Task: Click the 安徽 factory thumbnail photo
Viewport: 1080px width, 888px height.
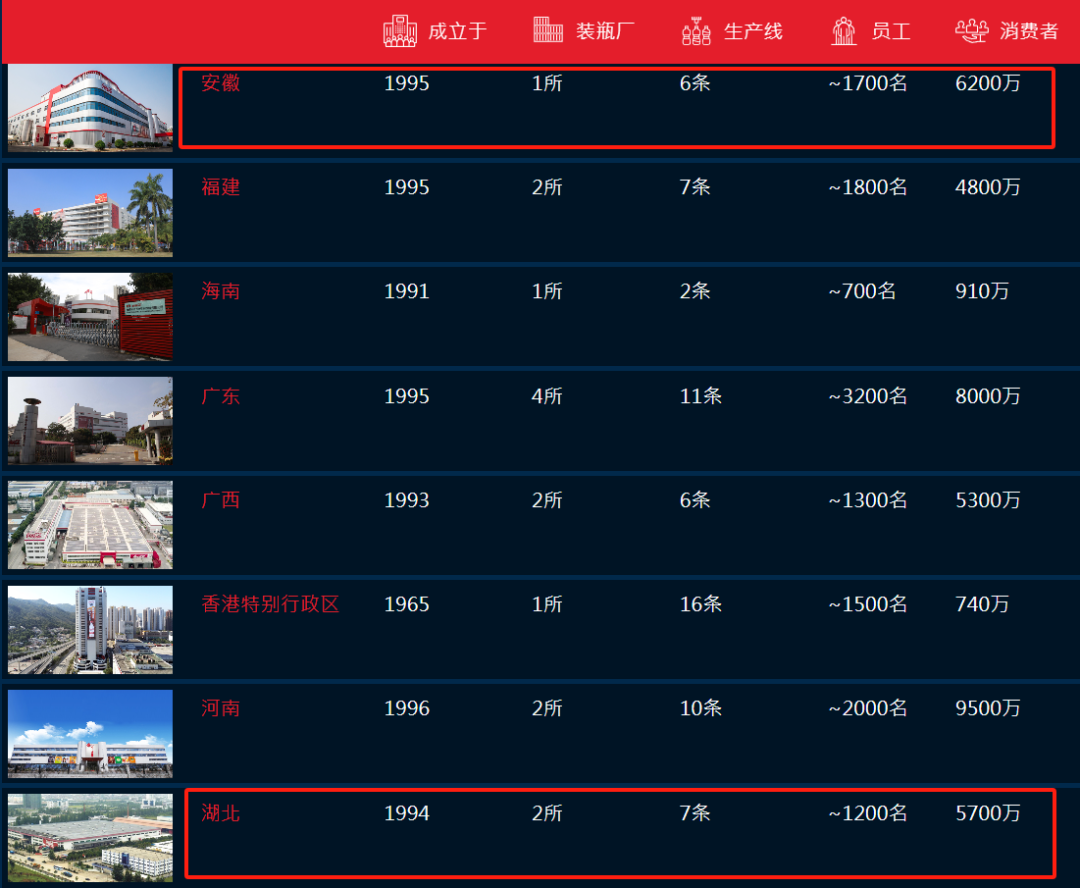Action: (x=90, y=109)
